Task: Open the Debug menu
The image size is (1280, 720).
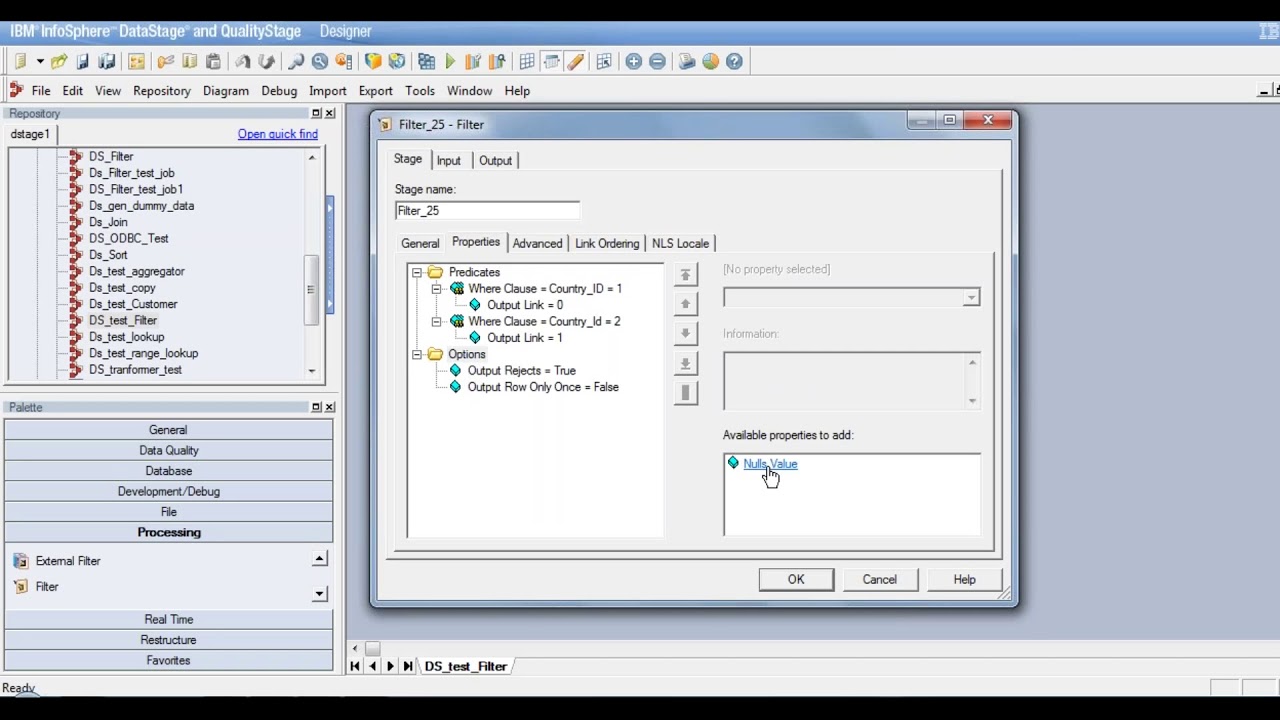Action: pyautogui.click(x=279, y=91)
